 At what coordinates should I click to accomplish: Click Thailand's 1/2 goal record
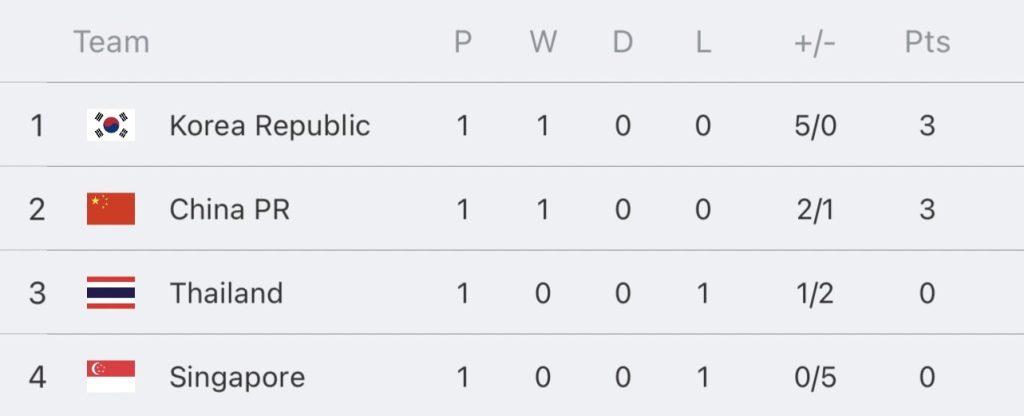815,293
